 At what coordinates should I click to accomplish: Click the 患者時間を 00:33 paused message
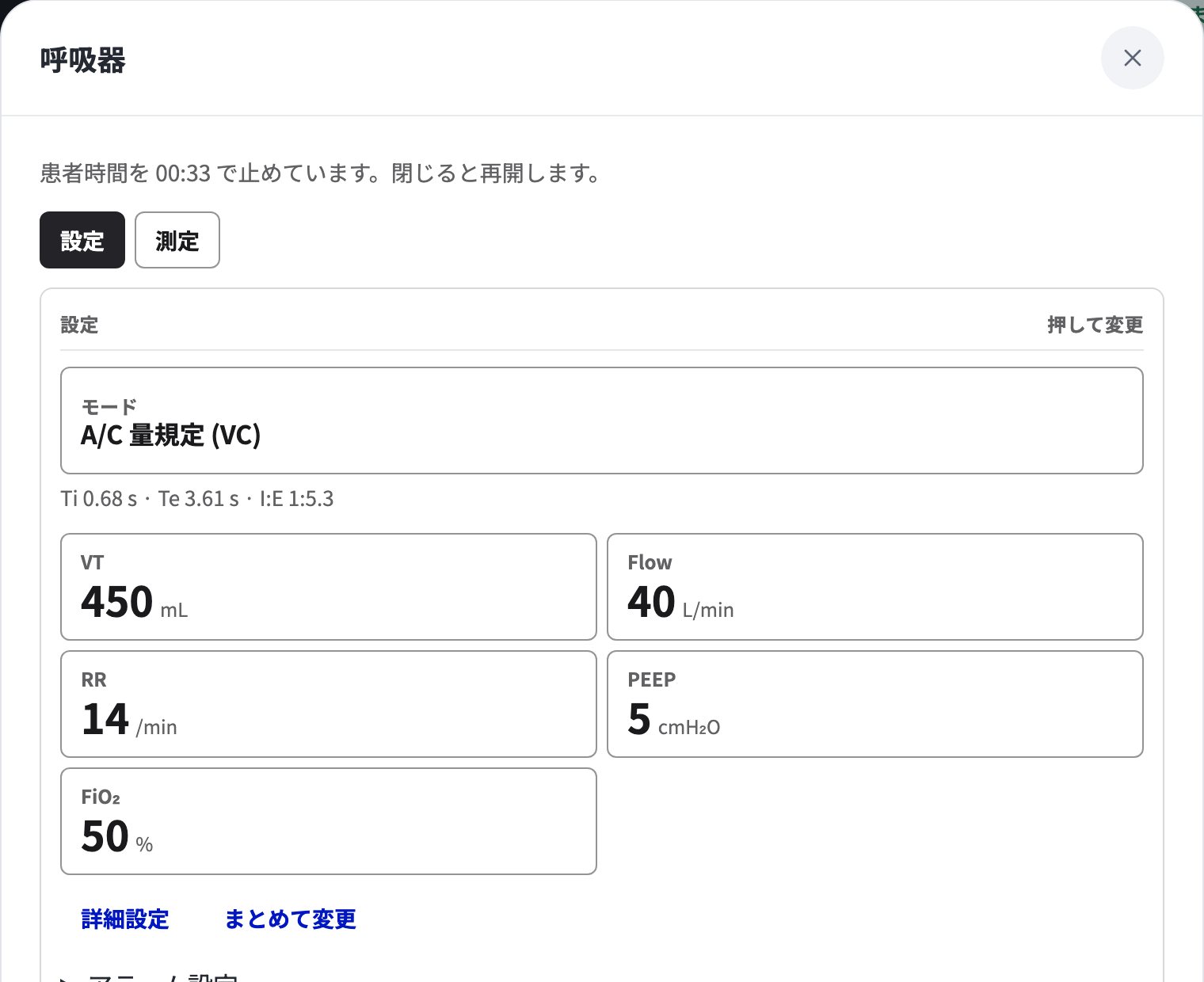322,173
